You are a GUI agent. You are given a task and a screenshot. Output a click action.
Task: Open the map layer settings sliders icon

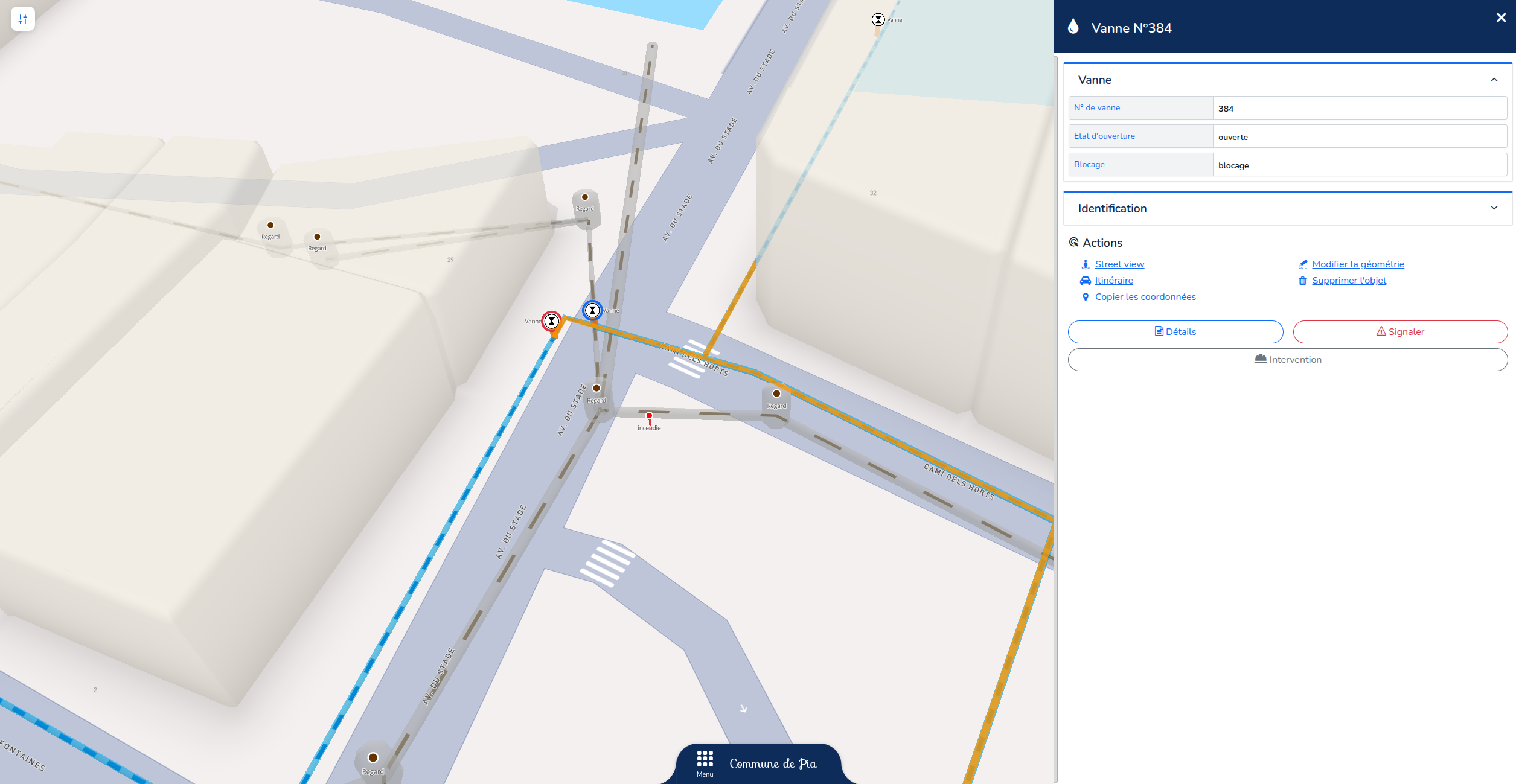[23, 19]
